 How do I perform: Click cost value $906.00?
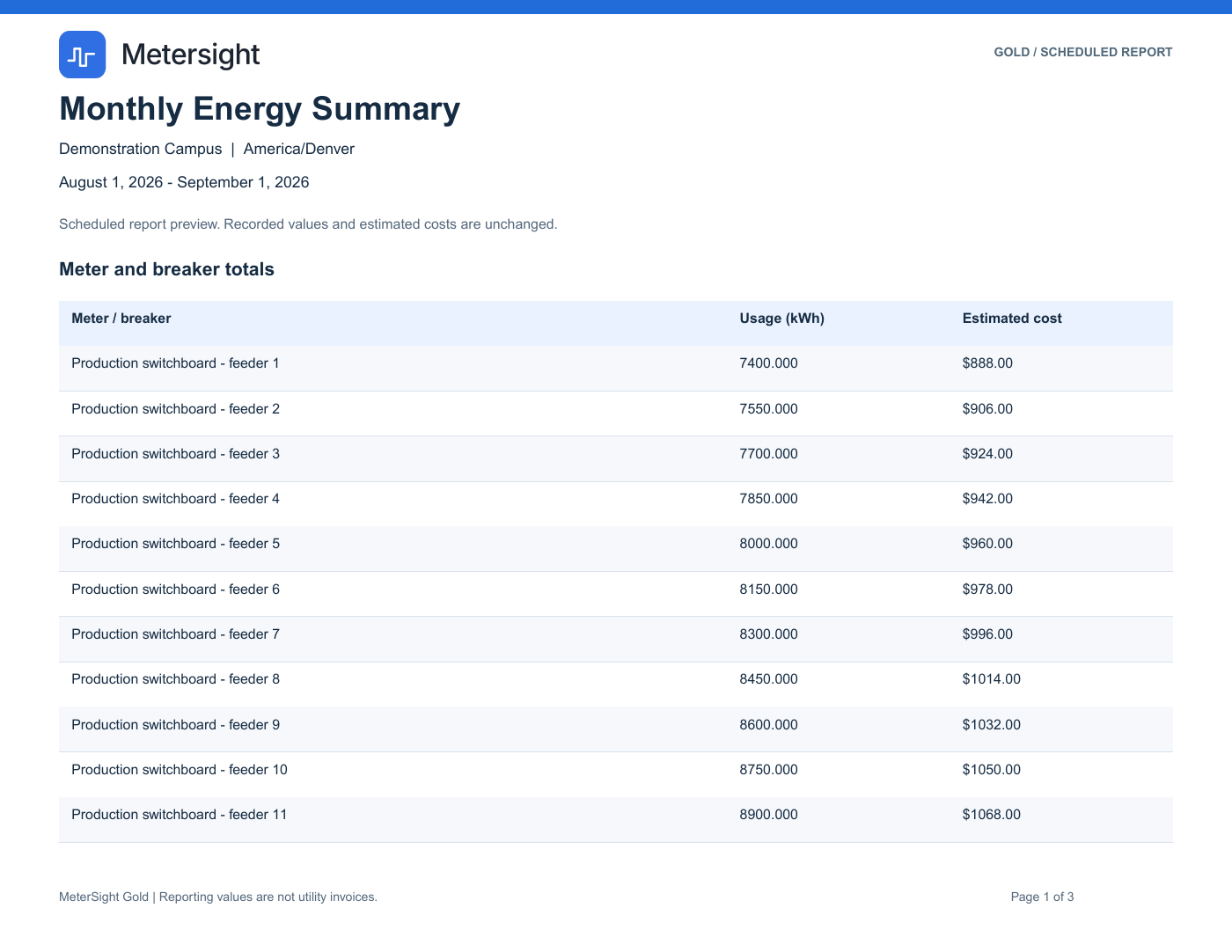tap(987, 409)
